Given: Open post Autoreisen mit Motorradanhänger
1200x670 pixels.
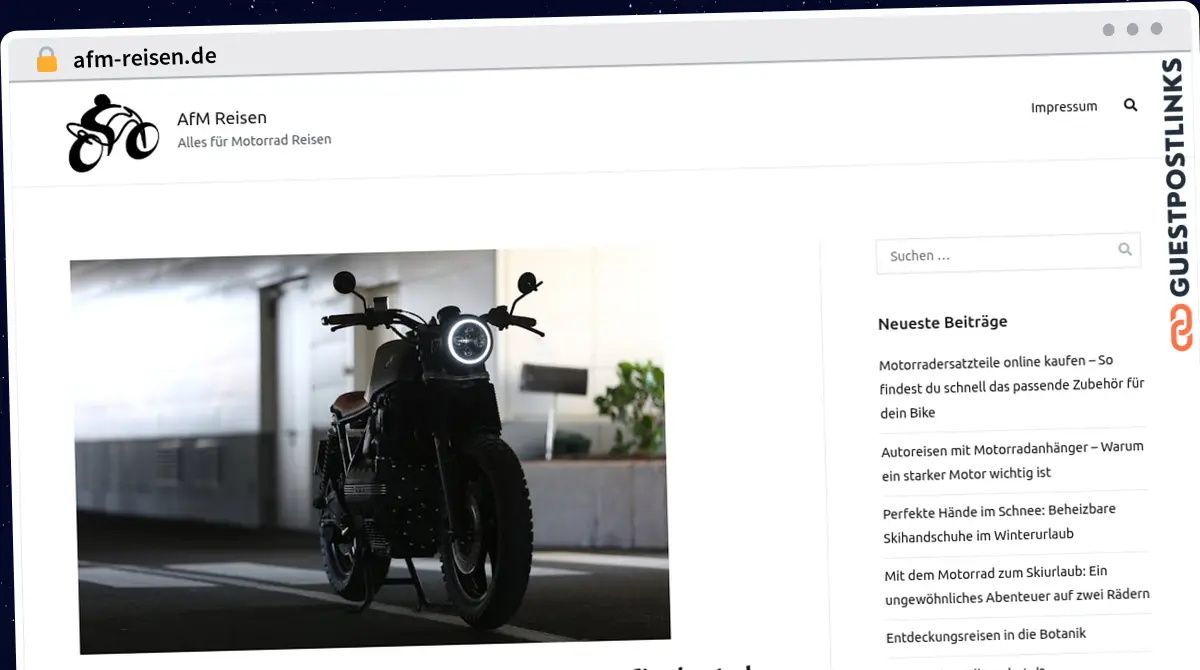Looking at the screenshot, I should (x=1012, y=461).
